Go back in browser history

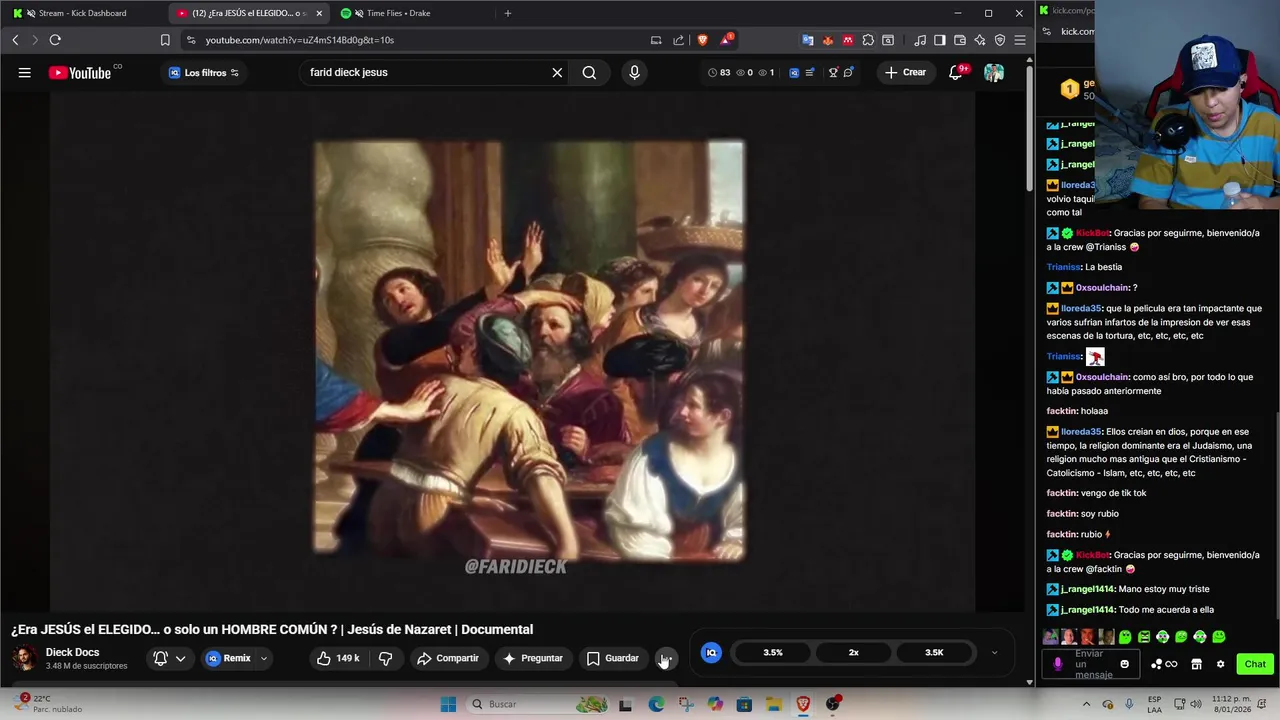15,40
